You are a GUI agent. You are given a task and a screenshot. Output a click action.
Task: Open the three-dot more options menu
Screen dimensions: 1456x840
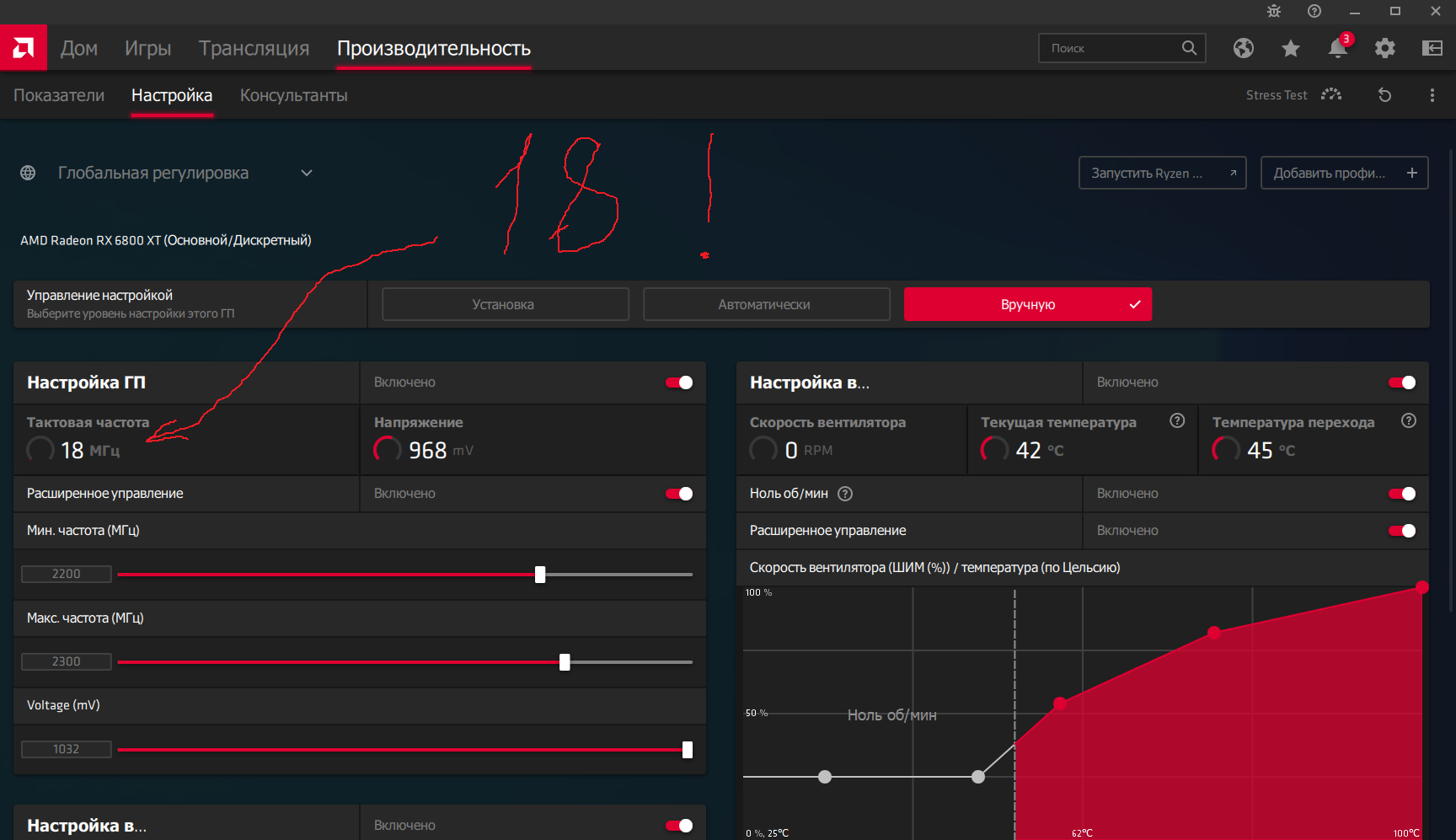(1432, 95)
